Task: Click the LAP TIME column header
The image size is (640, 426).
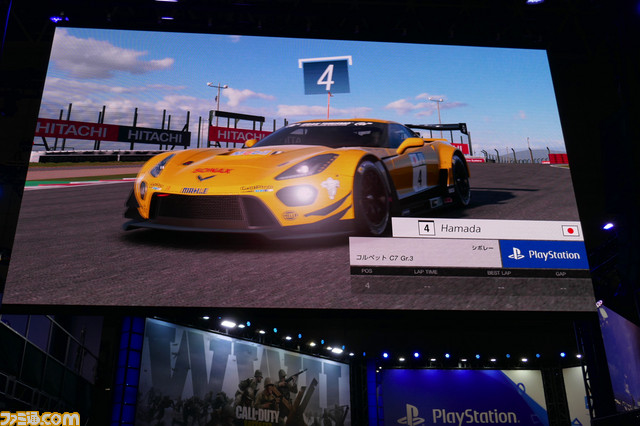Action: tap(425, 272)
